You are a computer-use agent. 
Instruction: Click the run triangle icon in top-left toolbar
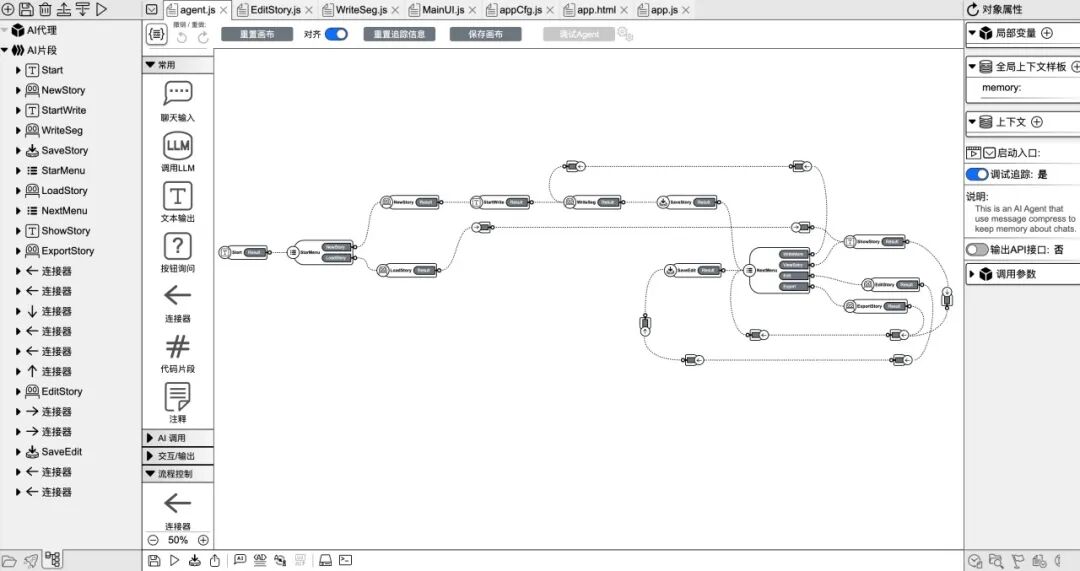[x=101, y=9]
